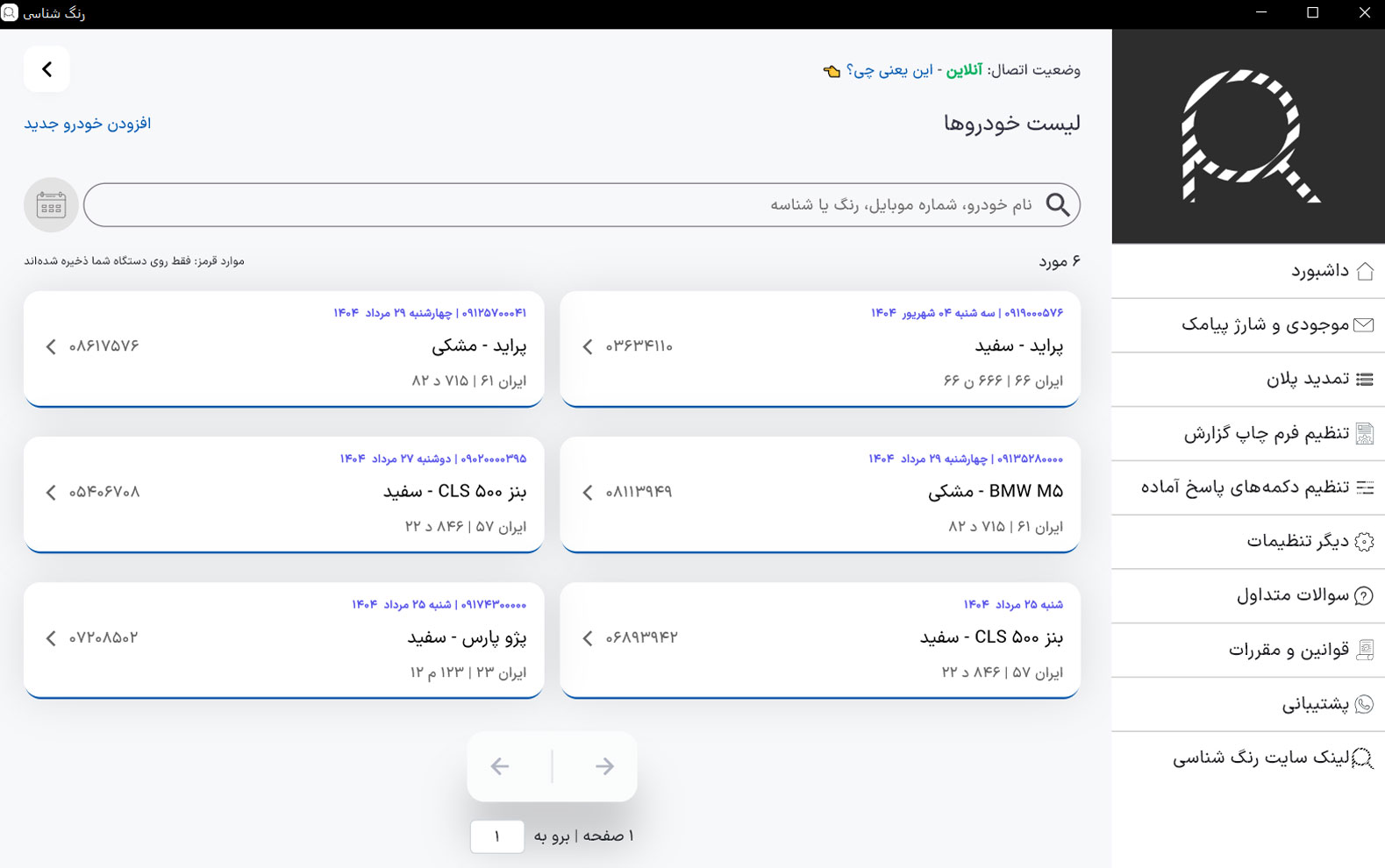Screen dimensions: 1385x868
Task: Click the app icon in the title bar
Action: click(x=10, y=13)
